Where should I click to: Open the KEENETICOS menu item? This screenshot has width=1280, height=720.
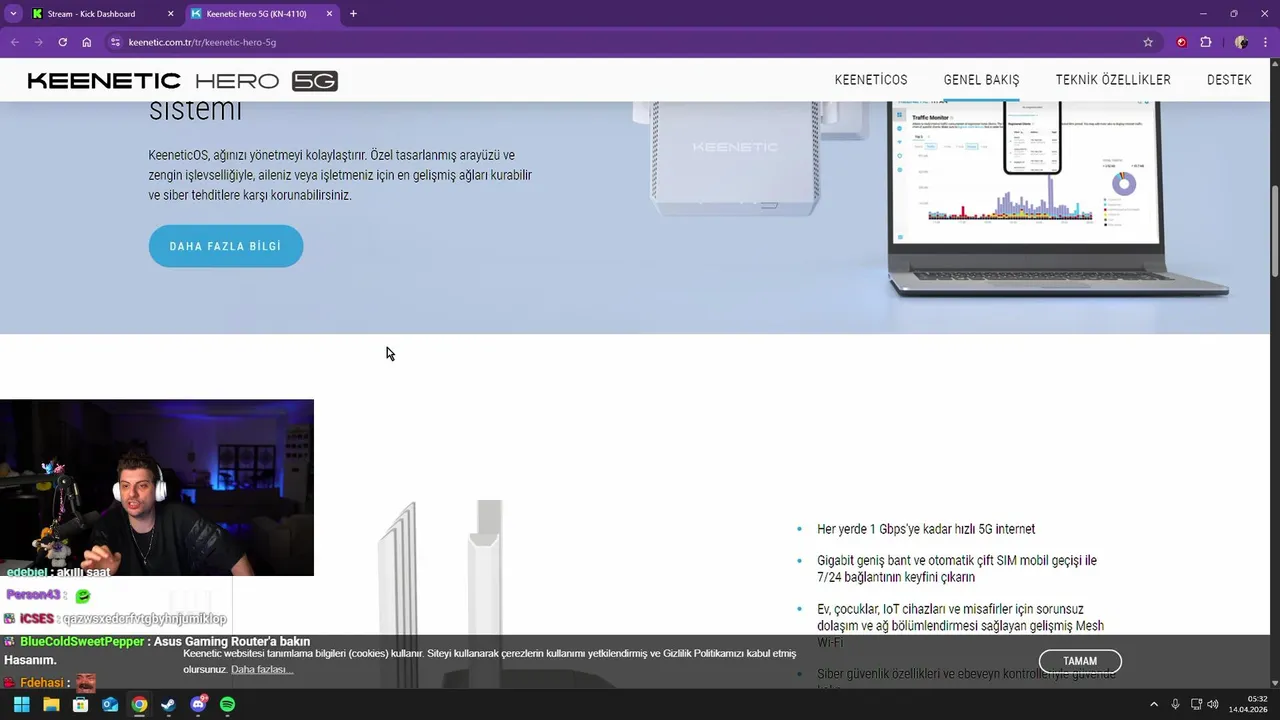pos(871,80)
